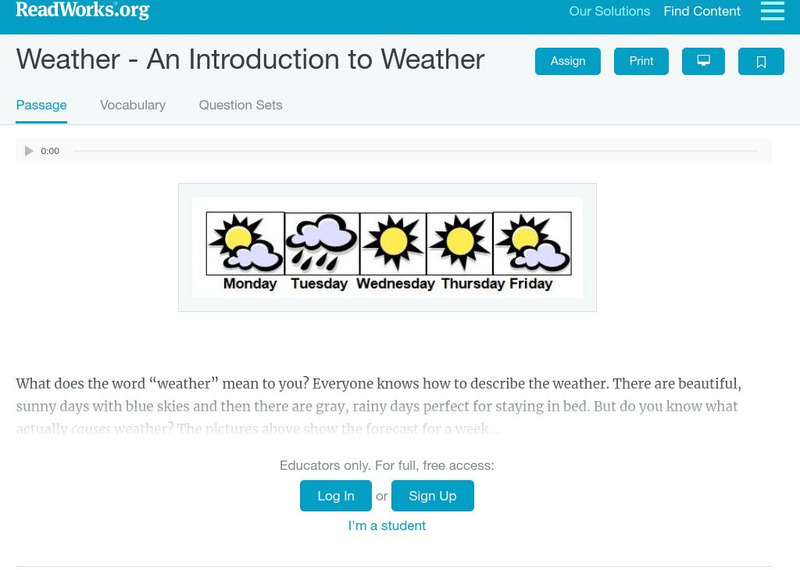Click the Thursday sun icon
Screen dimensions: 800x570
[459, 243]
